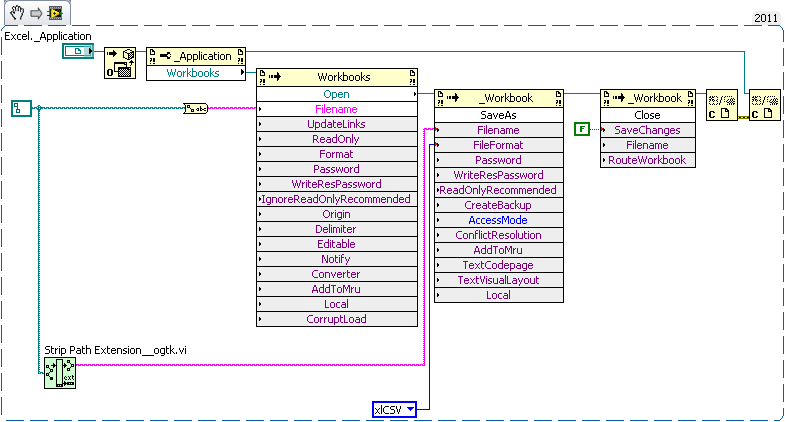Click the path to string conversion node
This screenshot has height=422, width=785.
point(196,108)
